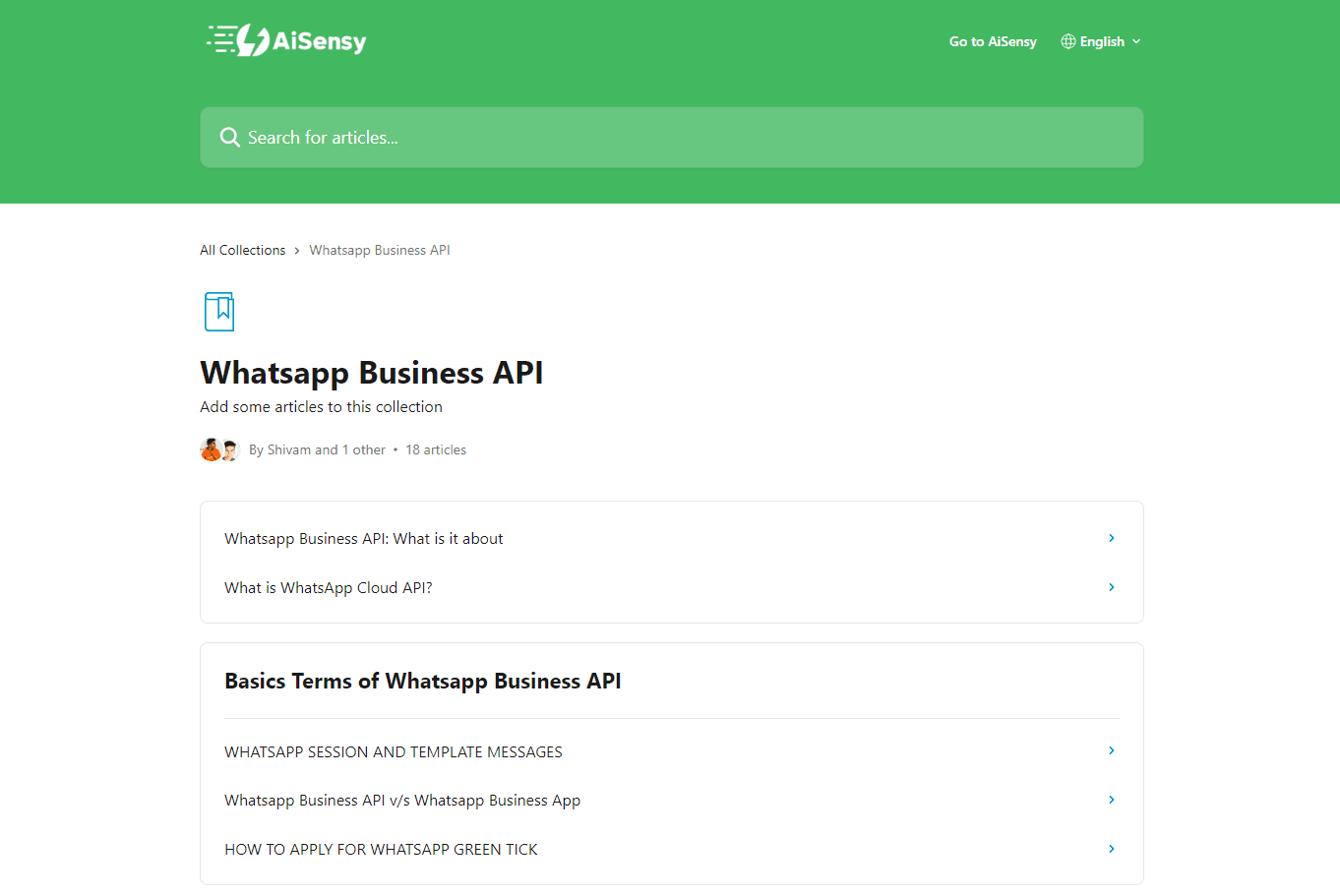Click the magnifying glass search icon

[229, 137]
